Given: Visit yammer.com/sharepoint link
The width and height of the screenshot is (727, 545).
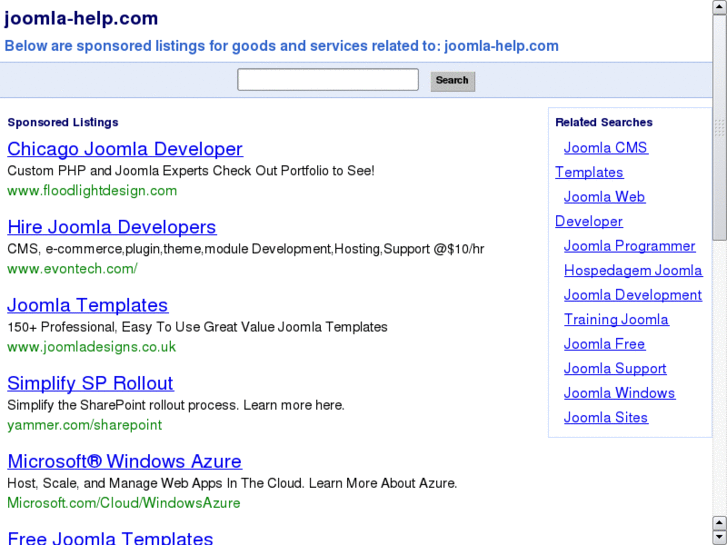Looking at the screenshot, I should [x=85, y=425].
